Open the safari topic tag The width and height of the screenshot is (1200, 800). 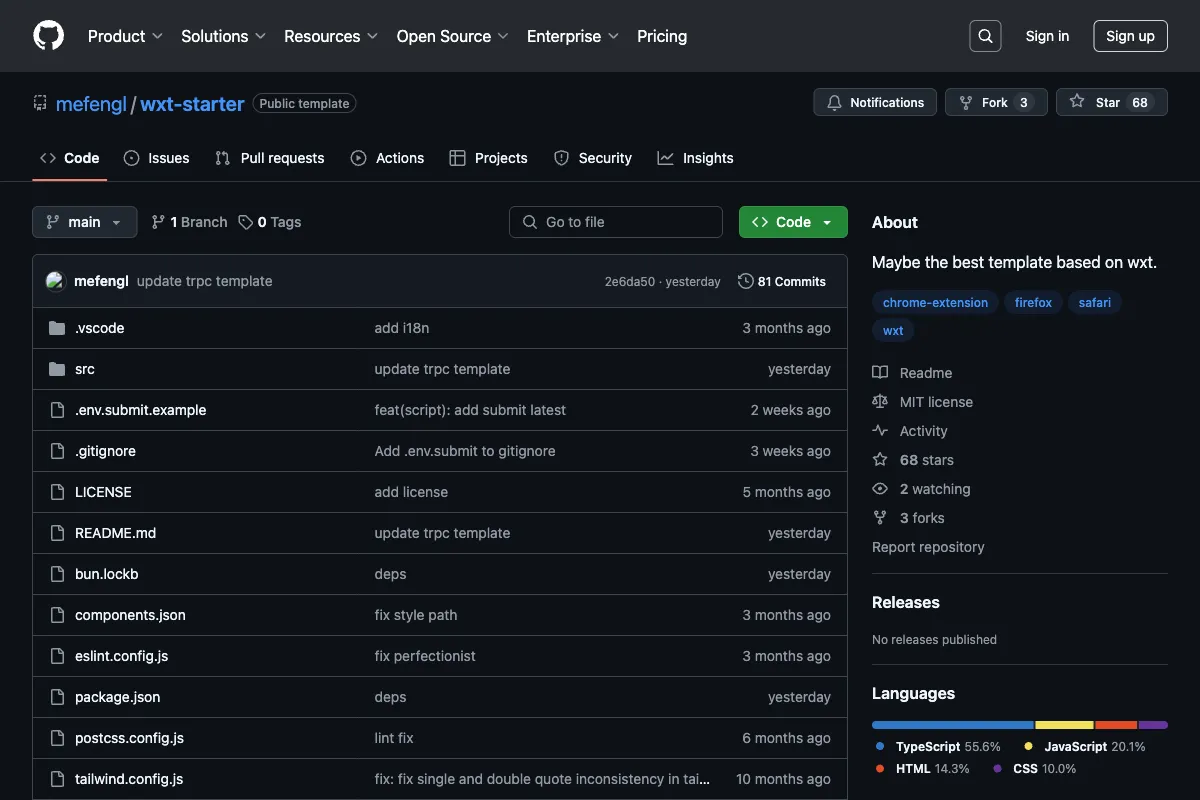point(1095,302)
